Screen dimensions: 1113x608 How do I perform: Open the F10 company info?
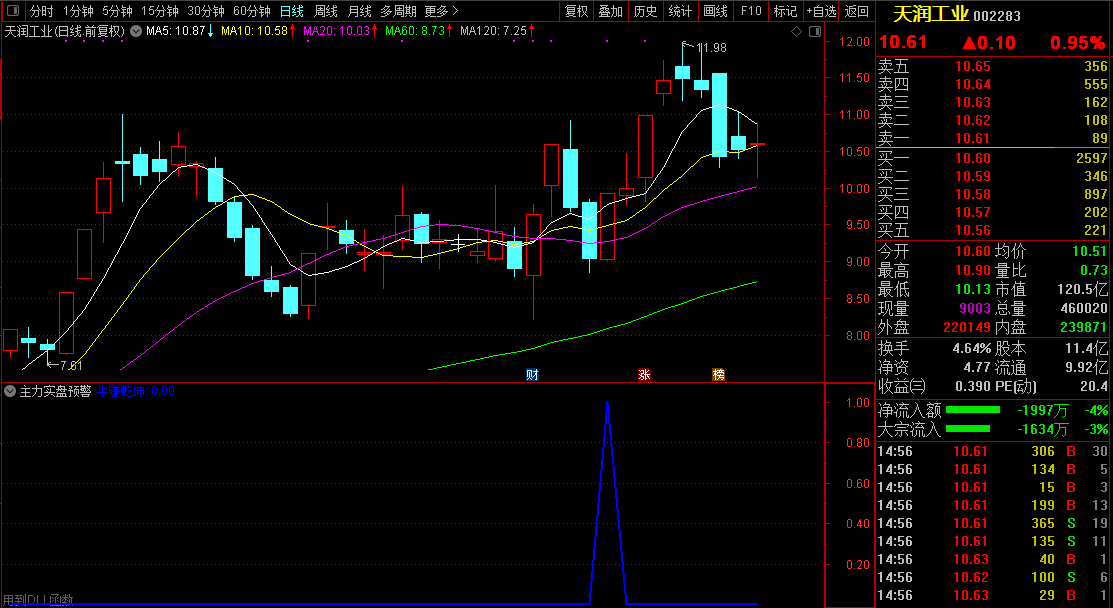(x=750, y=11)
